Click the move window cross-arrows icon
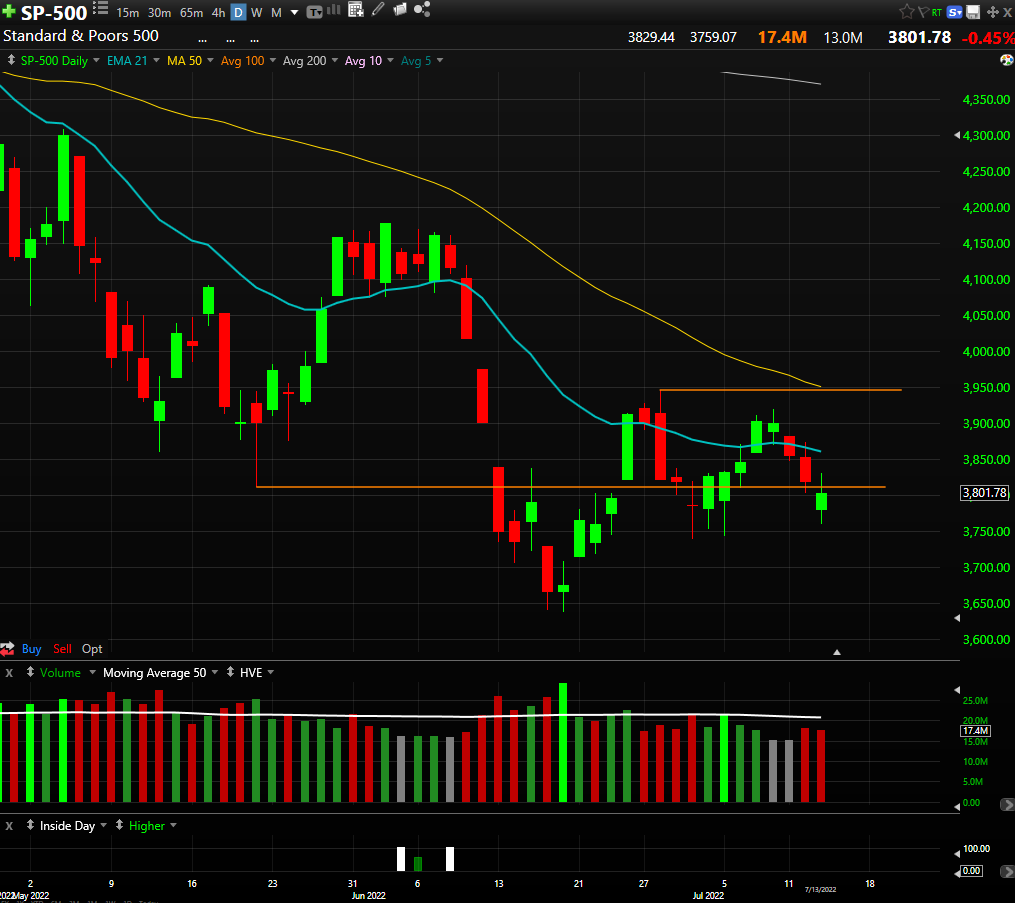The image size is (1015, 903). click(x=992, y=12)
